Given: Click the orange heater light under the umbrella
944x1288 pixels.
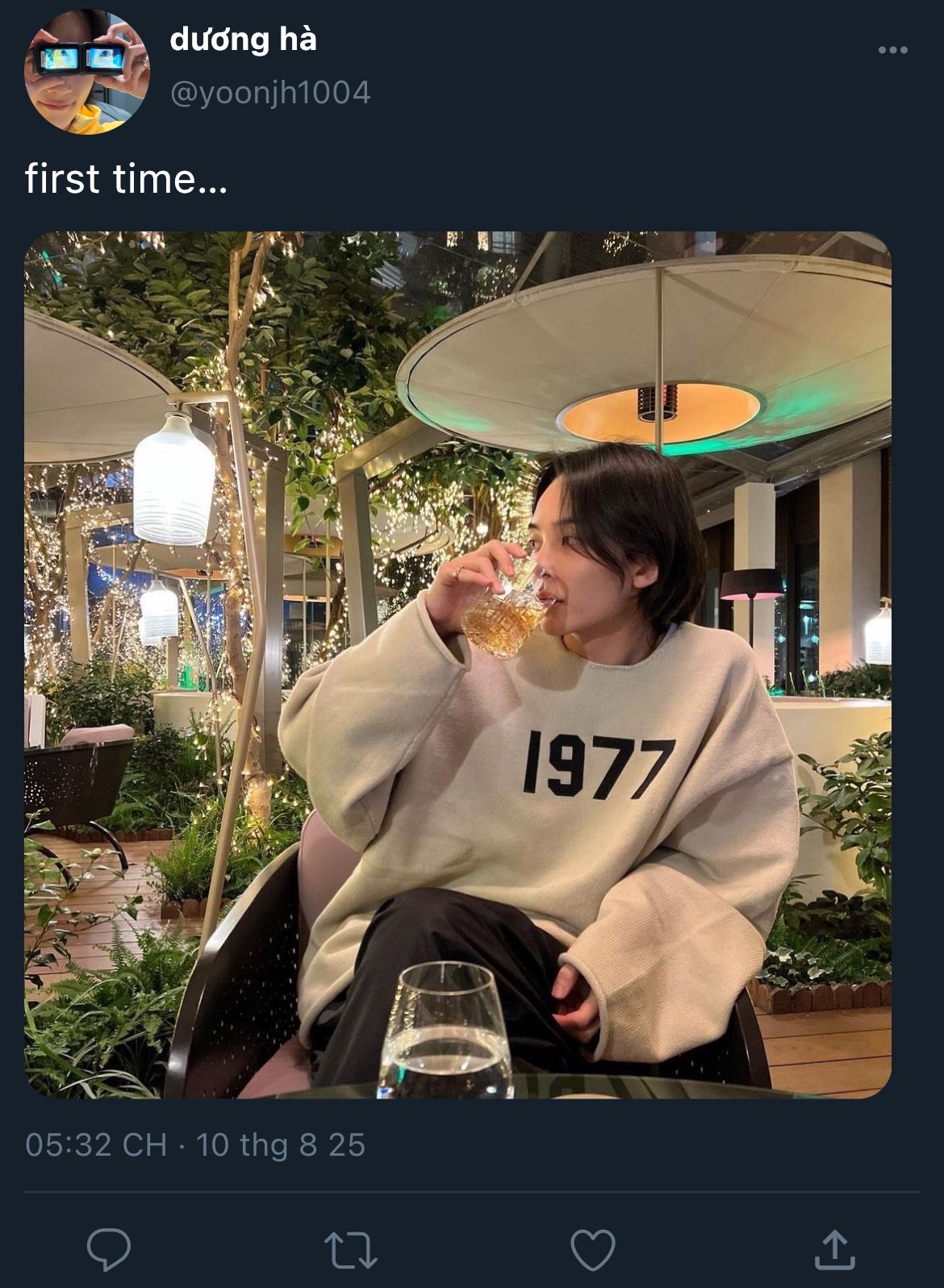Looking at the screenshot, I should (659, 412).
